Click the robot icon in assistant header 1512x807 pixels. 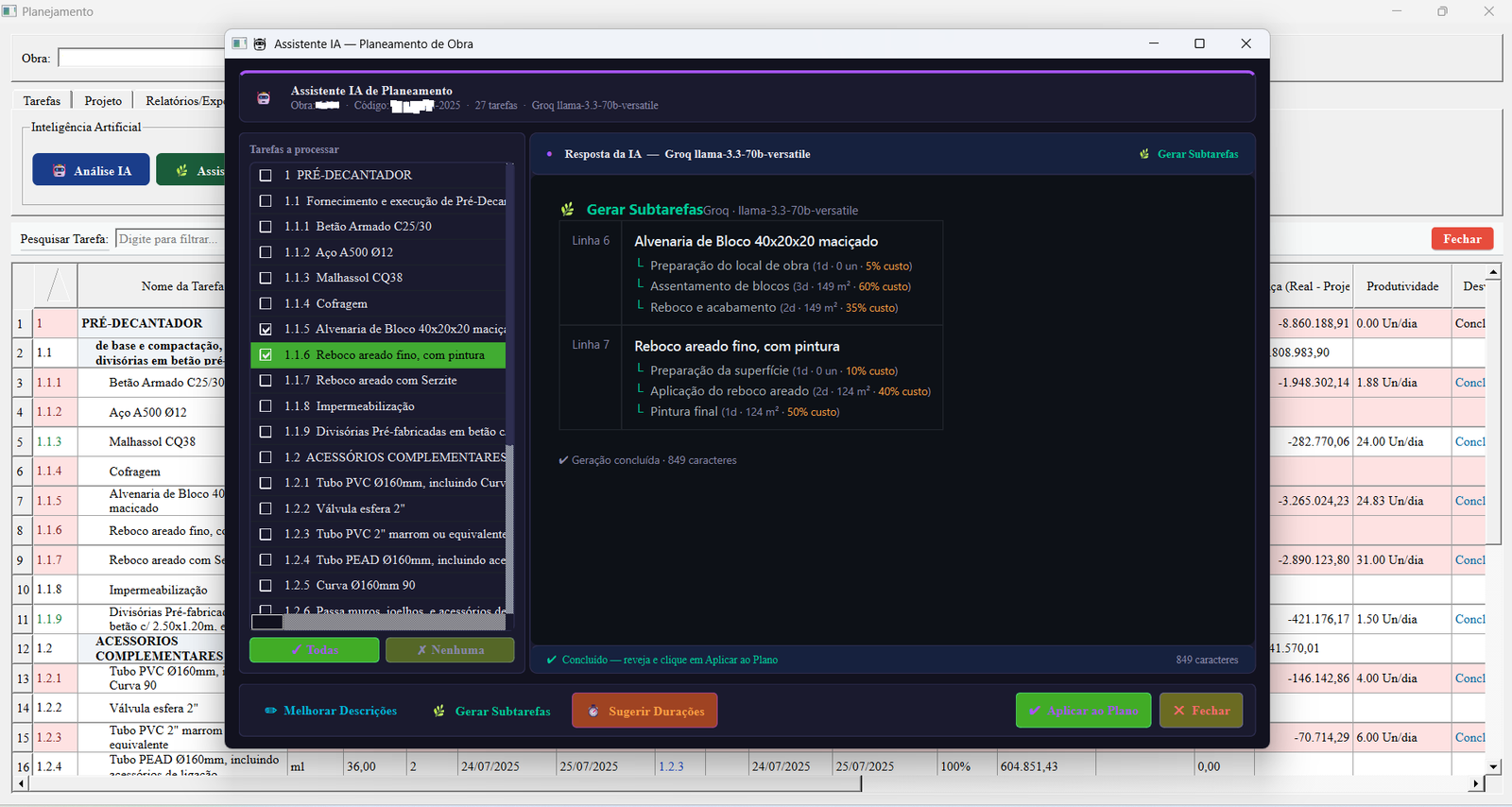pos(264,98)
